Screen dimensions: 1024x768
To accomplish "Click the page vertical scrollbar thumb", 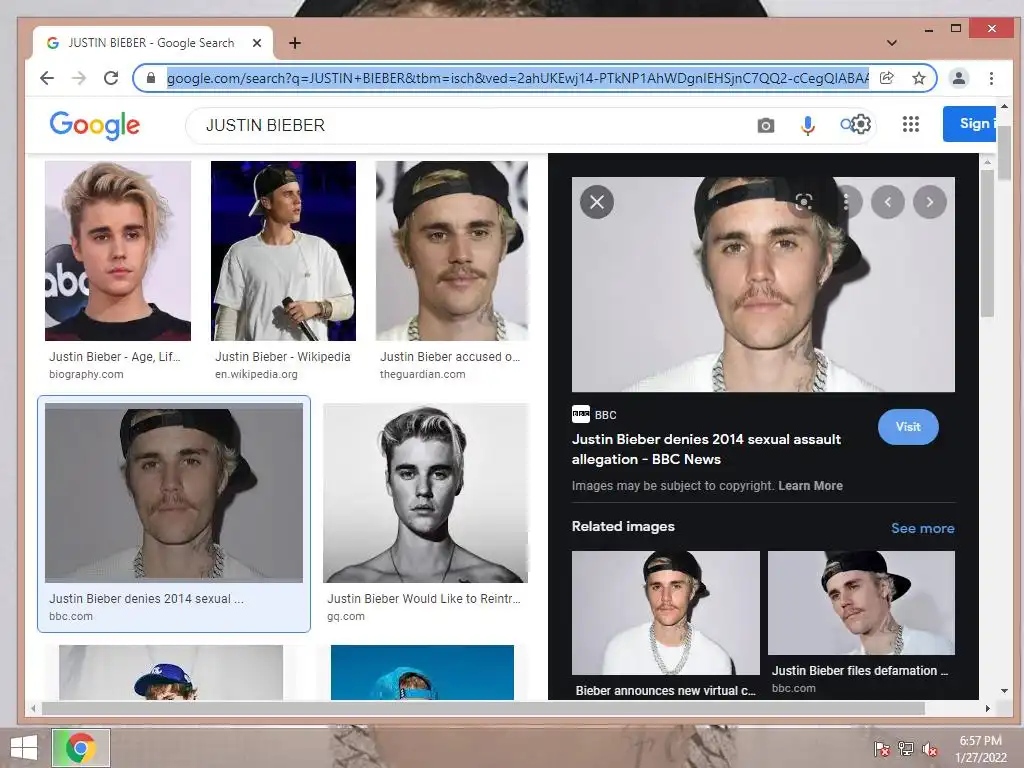I will (1004, 153).
